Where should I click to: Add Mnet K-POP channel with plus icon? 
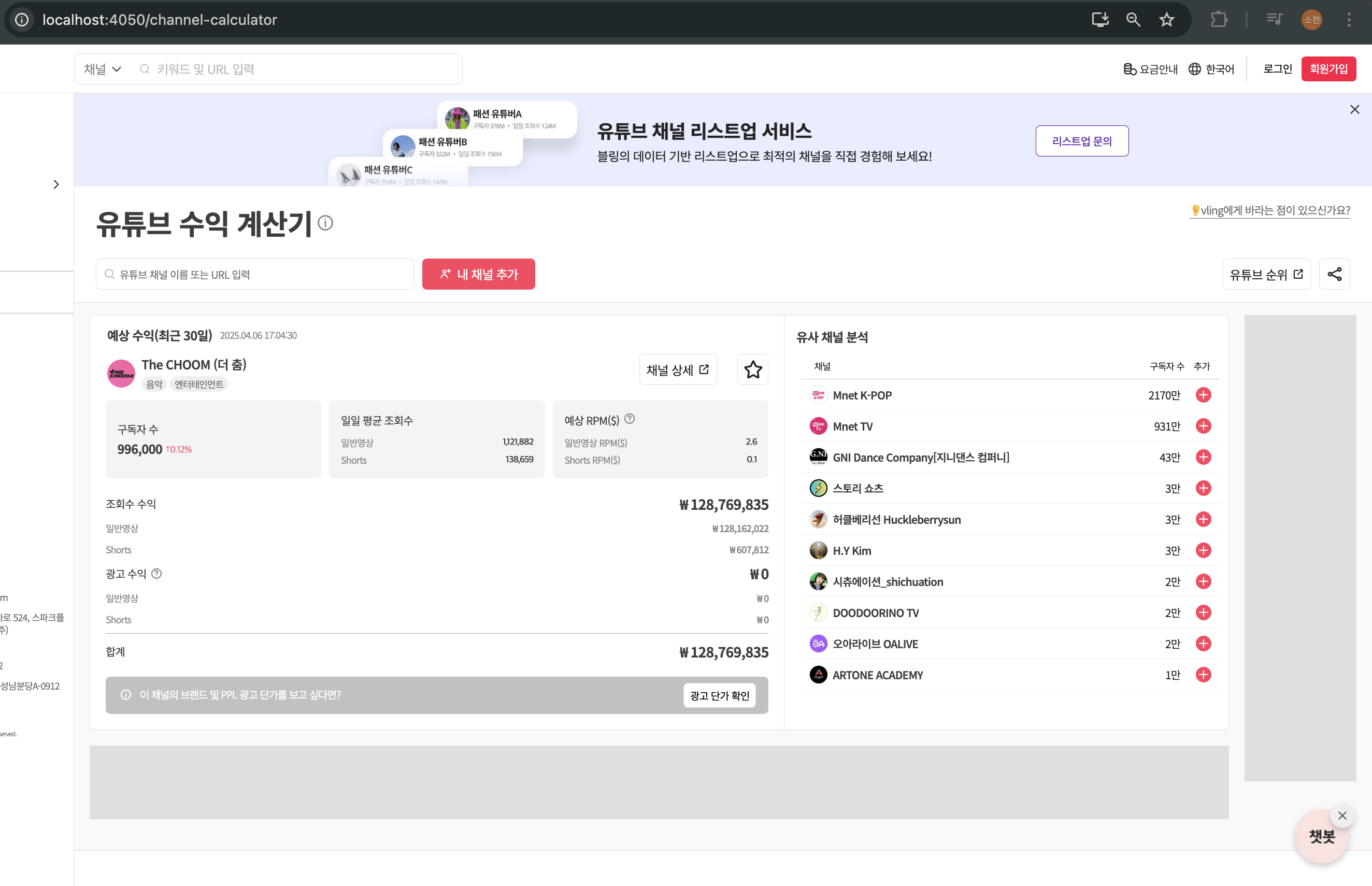click(1203, 395)
